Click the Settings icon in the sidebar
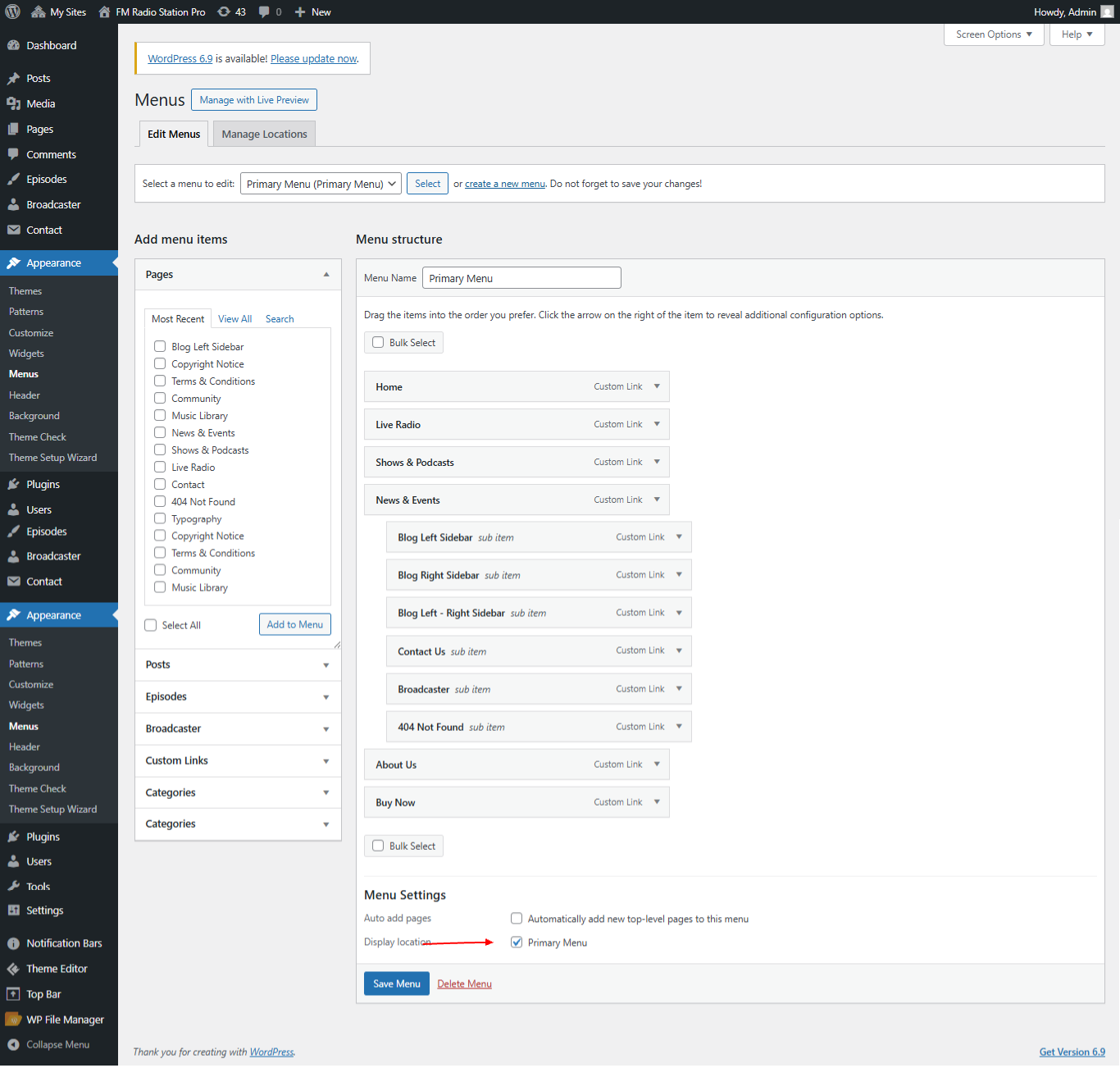 point(13,911)
